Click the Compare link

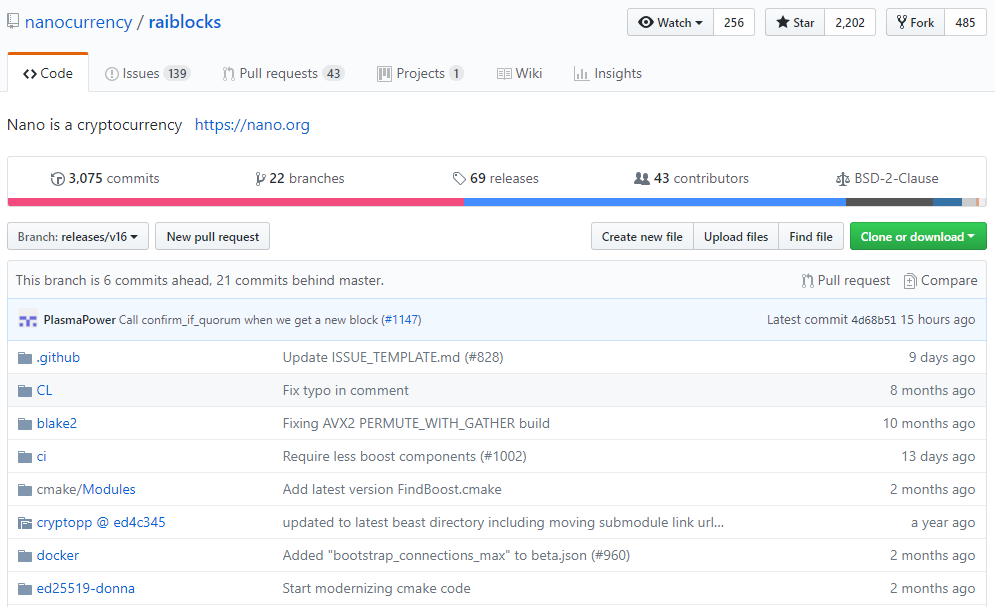click(940, 281)
